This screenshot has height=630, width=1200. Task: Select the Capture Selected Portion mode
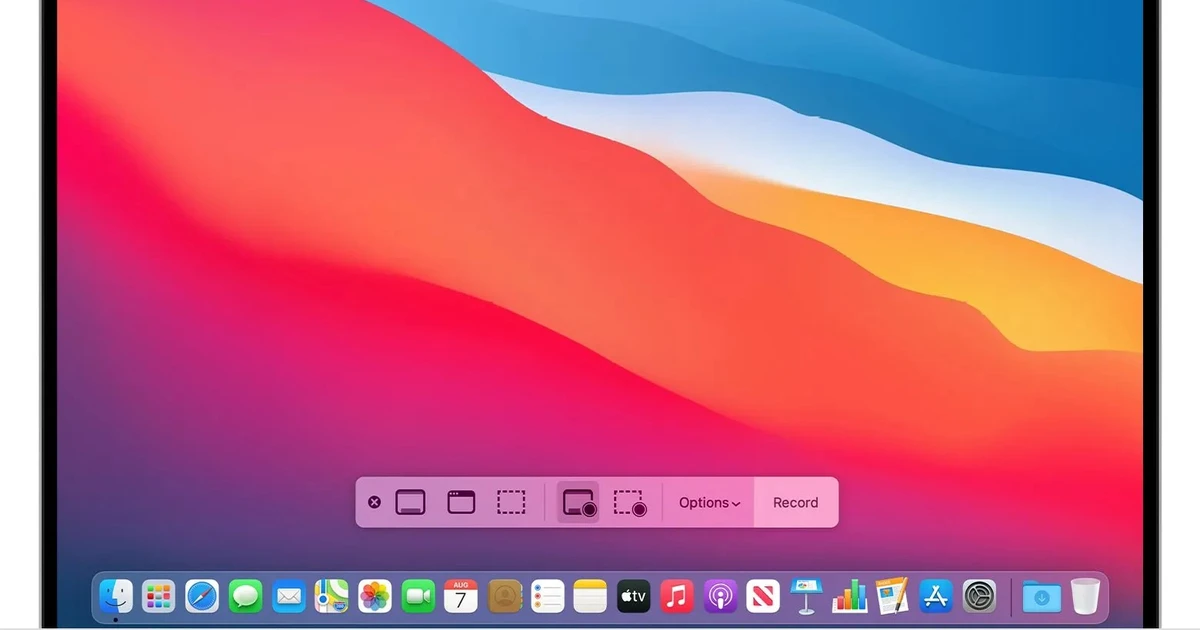511,502
